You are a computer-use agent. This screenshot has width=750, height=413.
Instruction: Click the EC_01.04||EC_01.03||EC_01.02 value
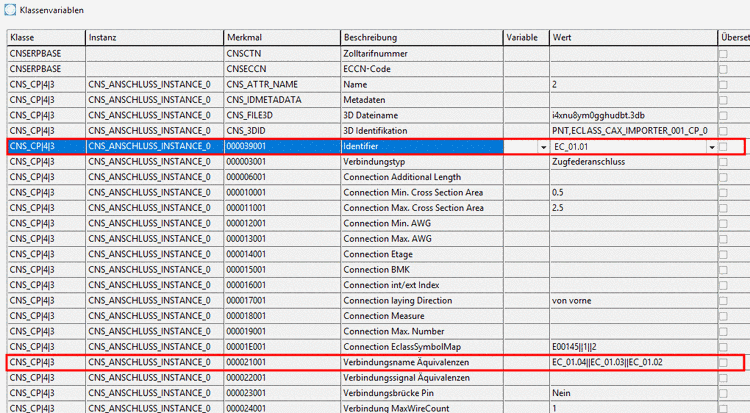pyautogui.click(x=633, y=362)
